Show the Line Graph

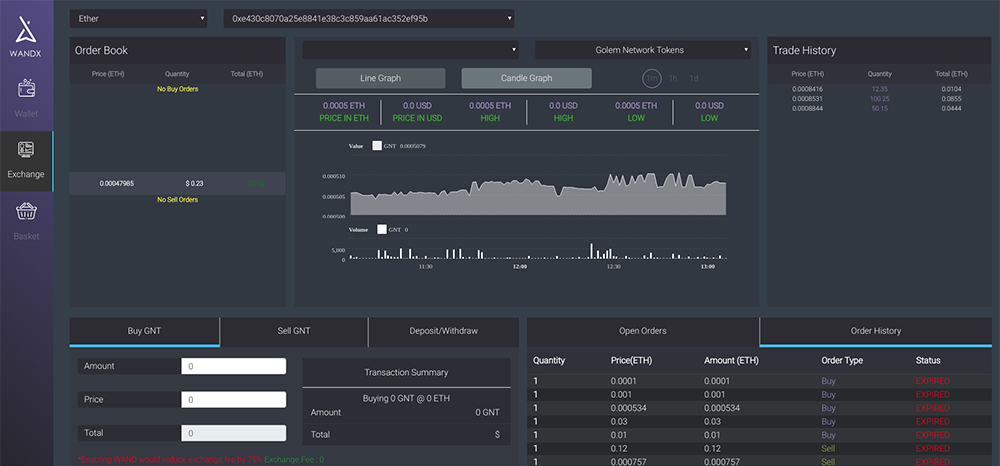coord(381,78)
